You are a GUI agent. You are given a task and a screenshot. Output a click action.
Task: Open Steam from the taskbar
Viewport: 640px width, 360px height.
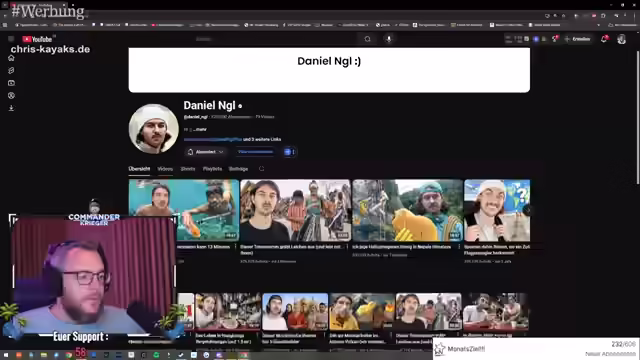[181, 355]
